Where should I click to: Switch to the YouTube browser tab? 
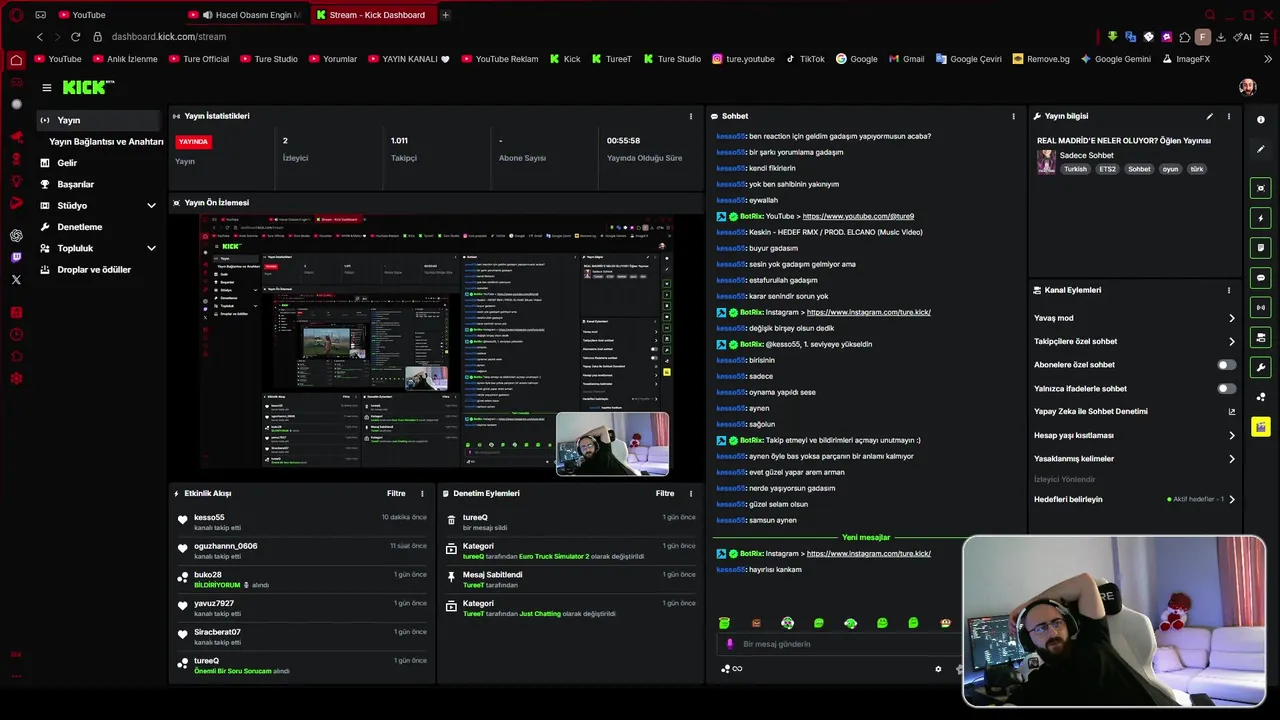(115, 15)
